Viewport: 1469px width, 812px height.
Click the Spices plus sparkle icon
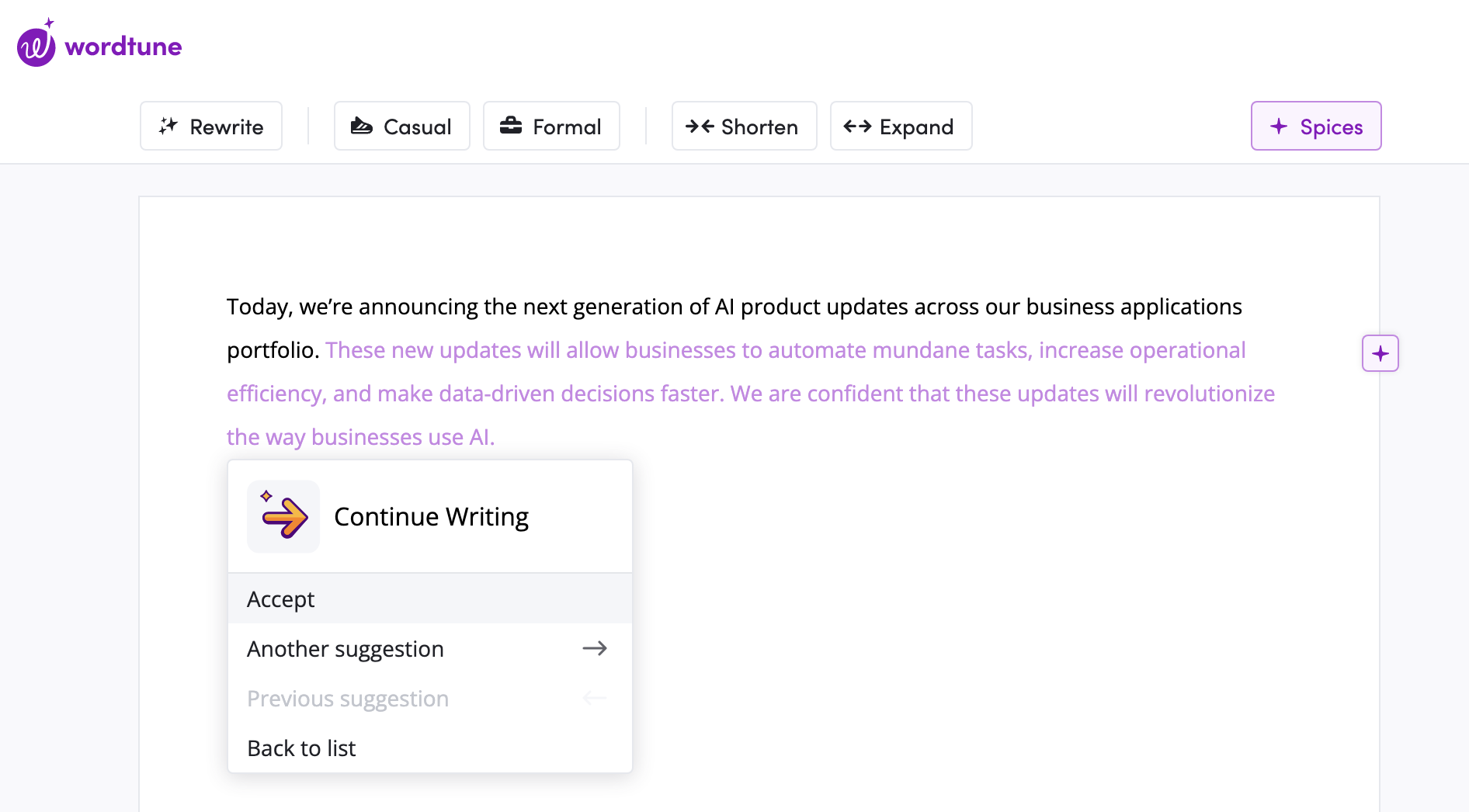(1279, 126)
